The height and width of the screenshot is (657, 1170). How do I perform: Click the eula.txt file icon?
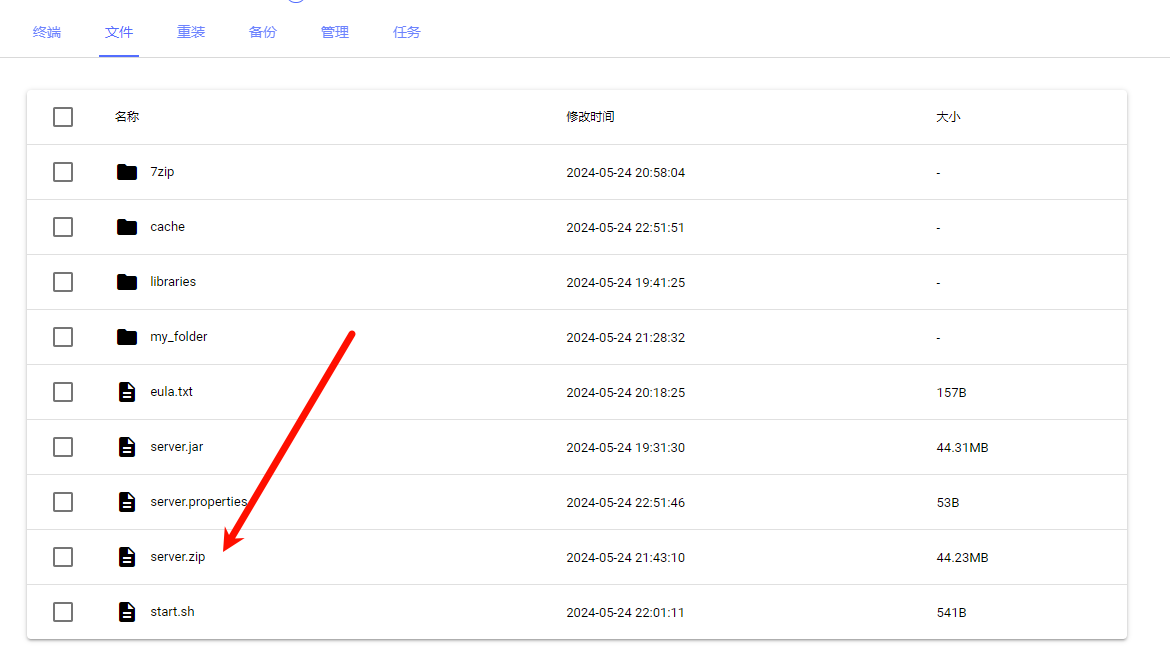127,392
